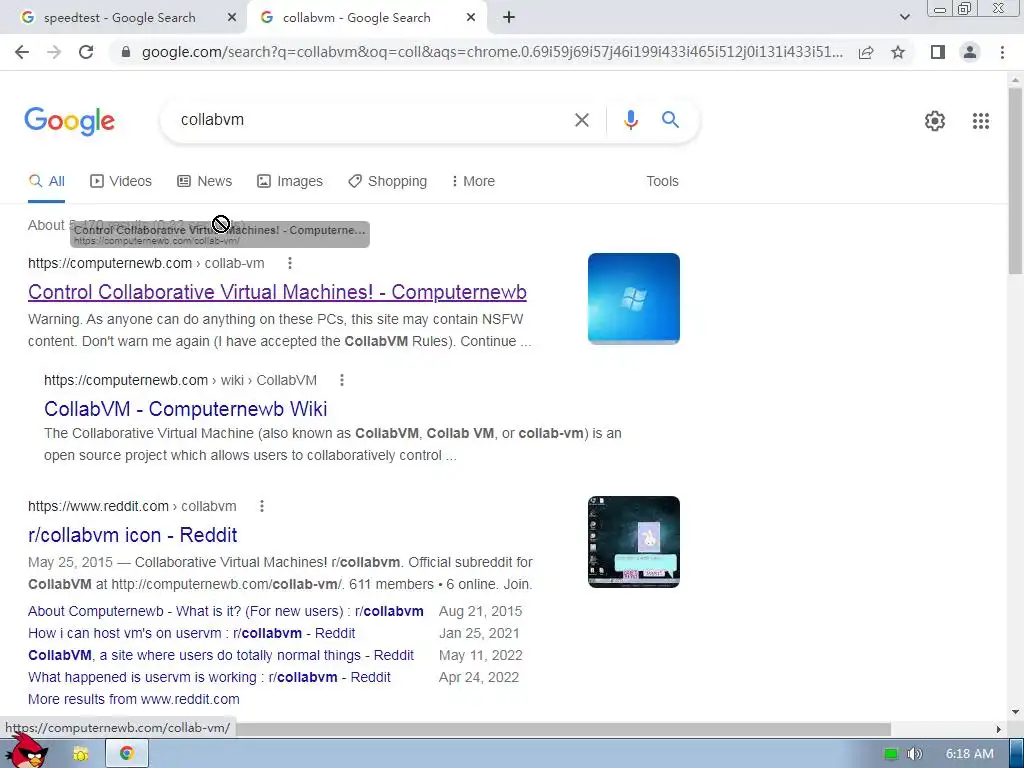Open the Angry Birds start button
The height and width of the screenshot is (768, 1024).
tap(26, 752)
